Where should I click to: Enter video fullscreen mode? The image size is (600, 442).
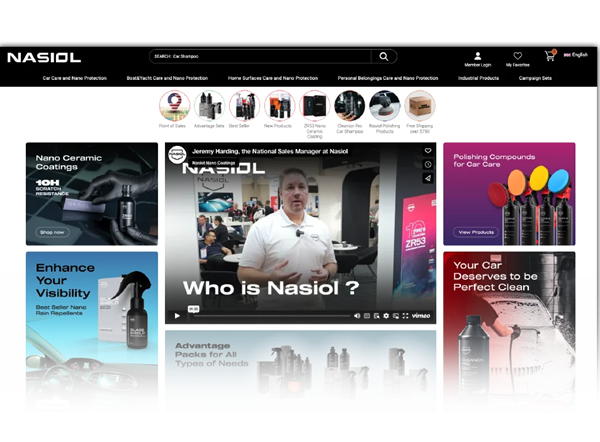pyautogui.click(x=405, y=316)
